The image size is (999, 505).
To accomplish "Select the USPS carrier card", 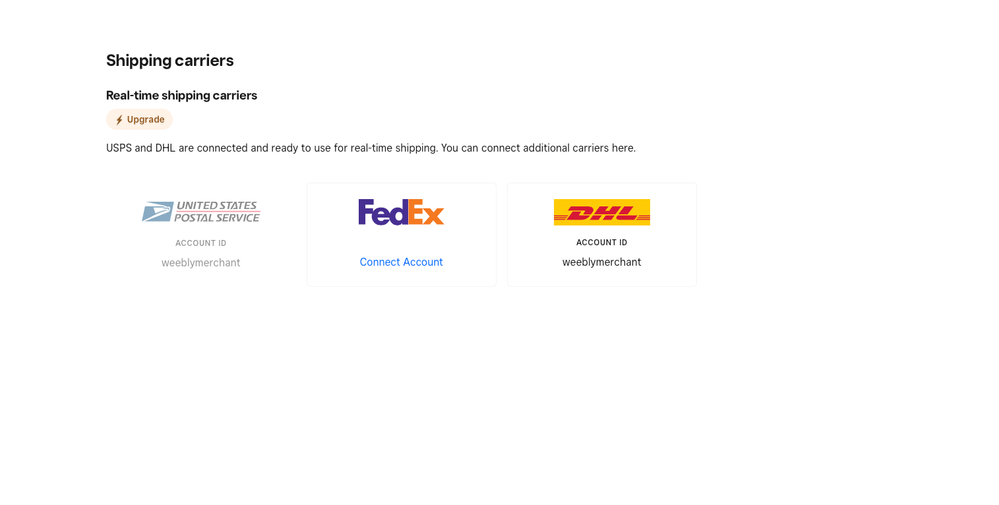I will tap(201, 234).
